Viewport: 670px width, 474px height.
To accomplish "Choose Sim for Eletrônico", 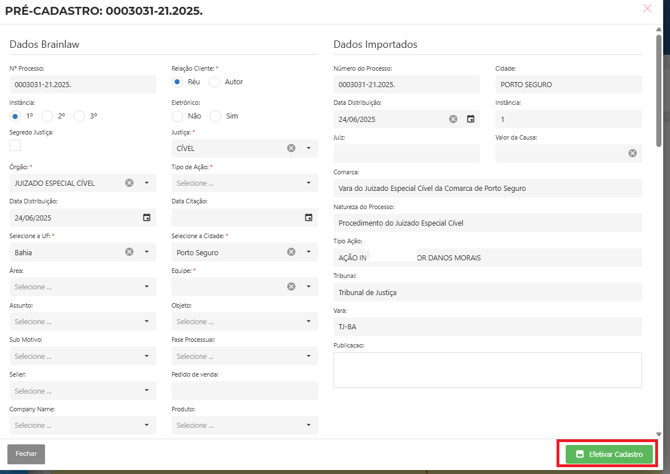I will 215,116.
